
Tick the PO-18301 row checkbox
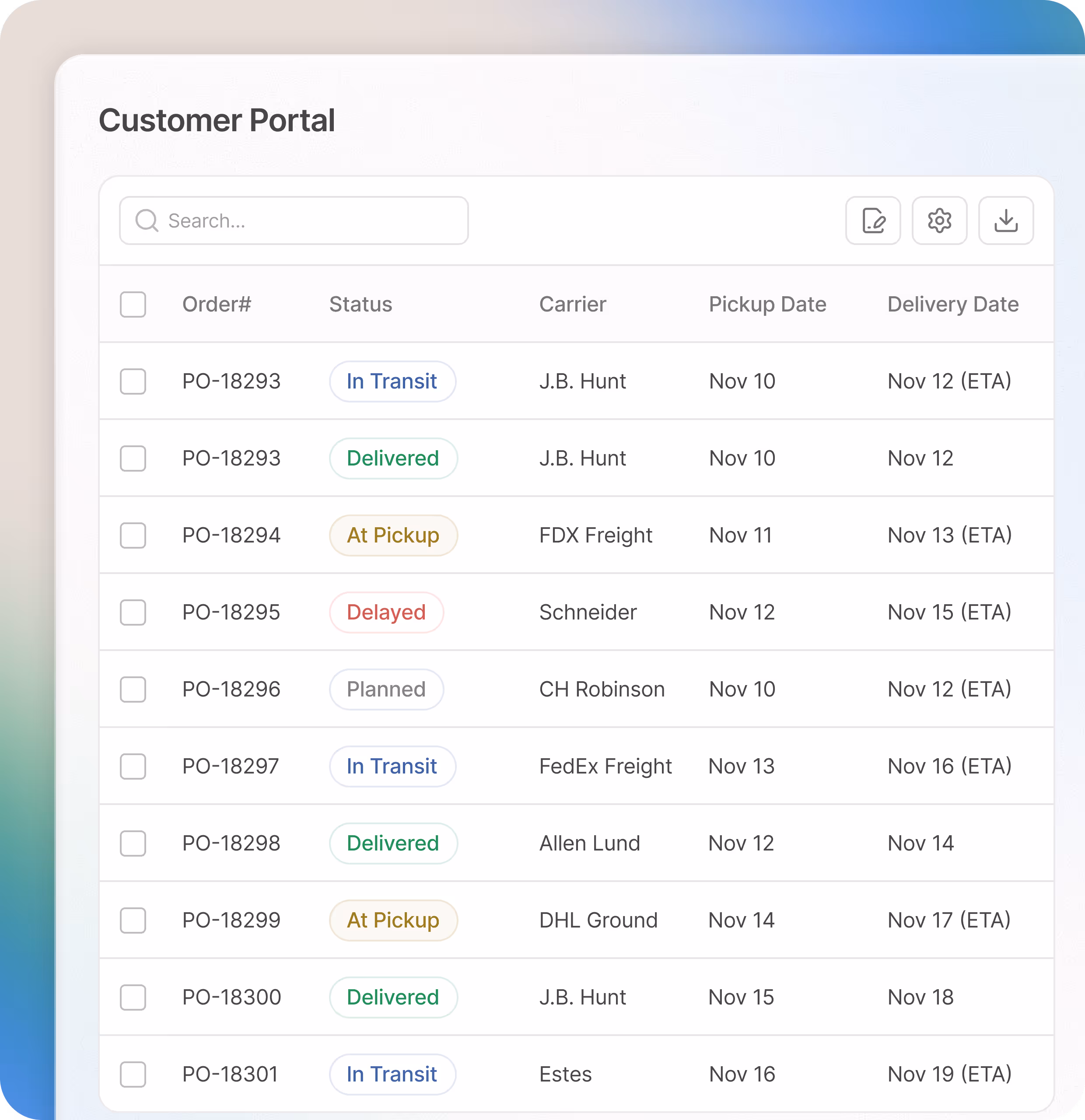coord(133,1074)
